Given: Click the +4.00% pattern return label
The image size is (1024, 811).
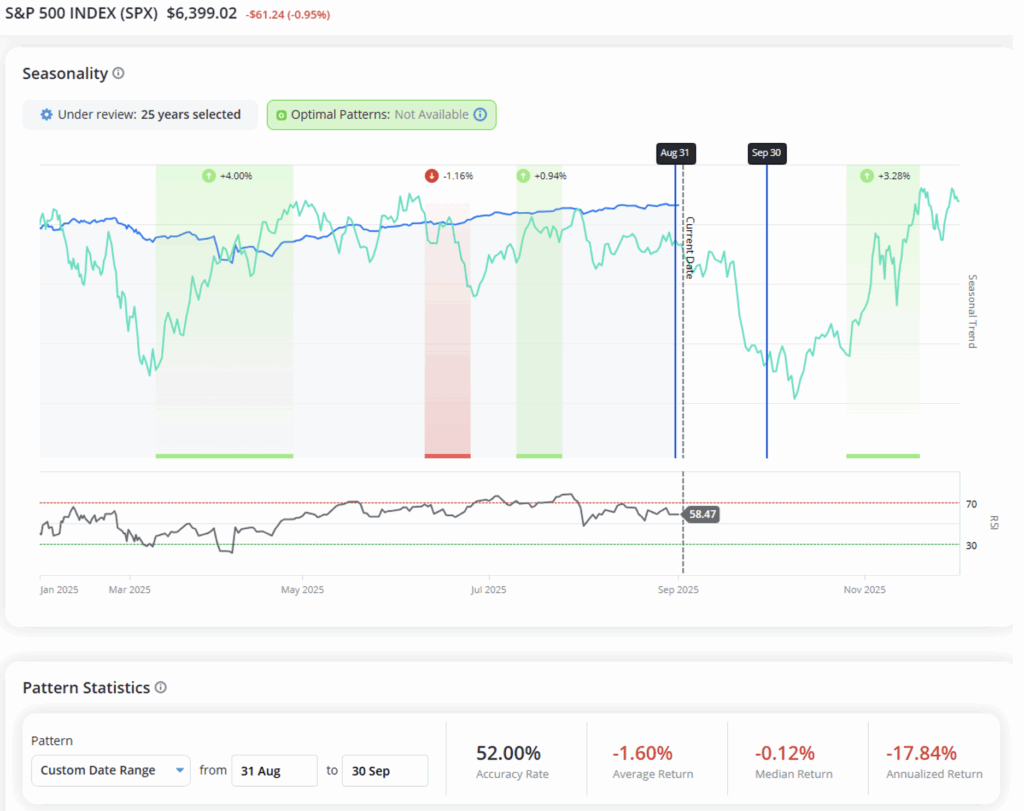Looking at the screenshot, I should click(x=236, y=176).
